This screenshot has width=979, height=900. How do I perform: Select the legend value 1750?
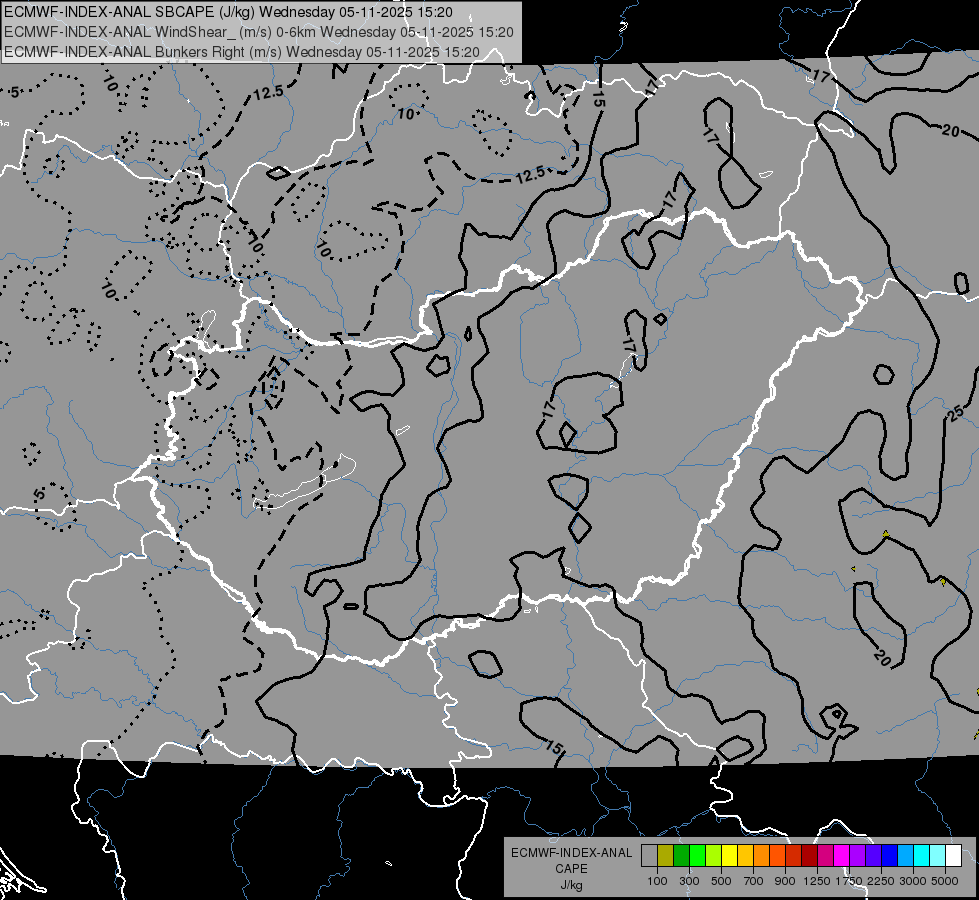[849, 881]
